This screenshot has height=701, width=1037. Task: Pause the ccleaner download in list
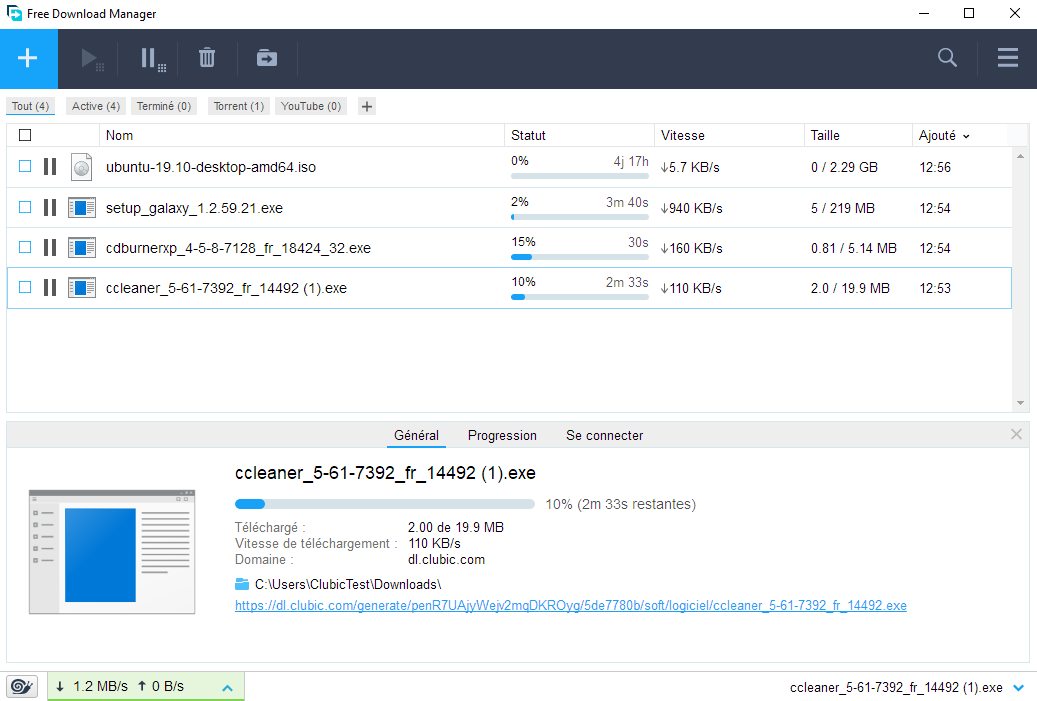click(x=50, y=288)
